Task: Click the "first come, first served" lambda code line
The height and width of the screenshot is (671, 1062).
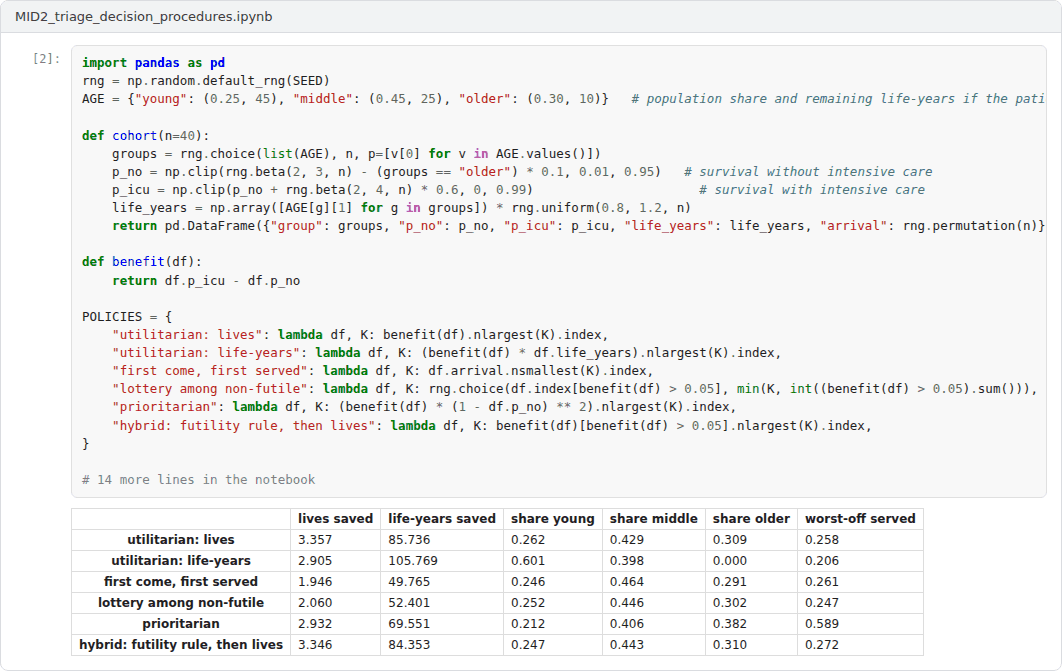Action: click(383, 370)
